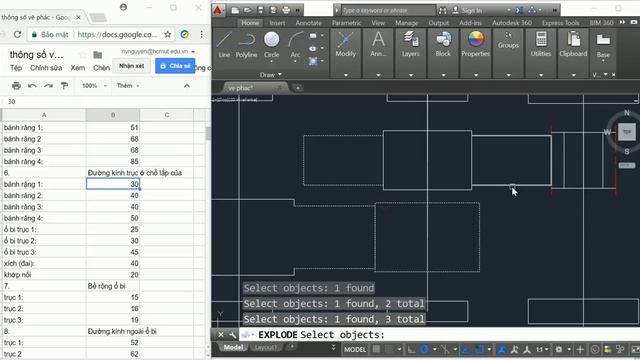
Task: Toggle the MODEL space button
Action: point(355,349)
